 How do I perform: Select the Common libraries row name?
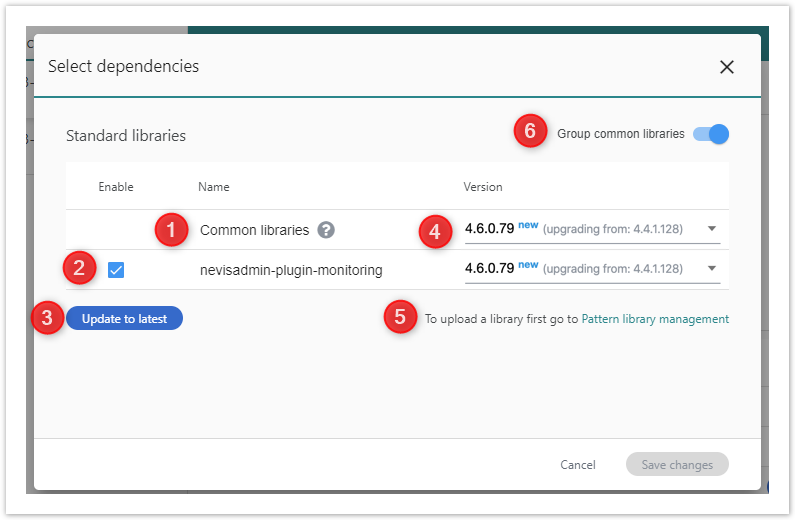[254, 230]
